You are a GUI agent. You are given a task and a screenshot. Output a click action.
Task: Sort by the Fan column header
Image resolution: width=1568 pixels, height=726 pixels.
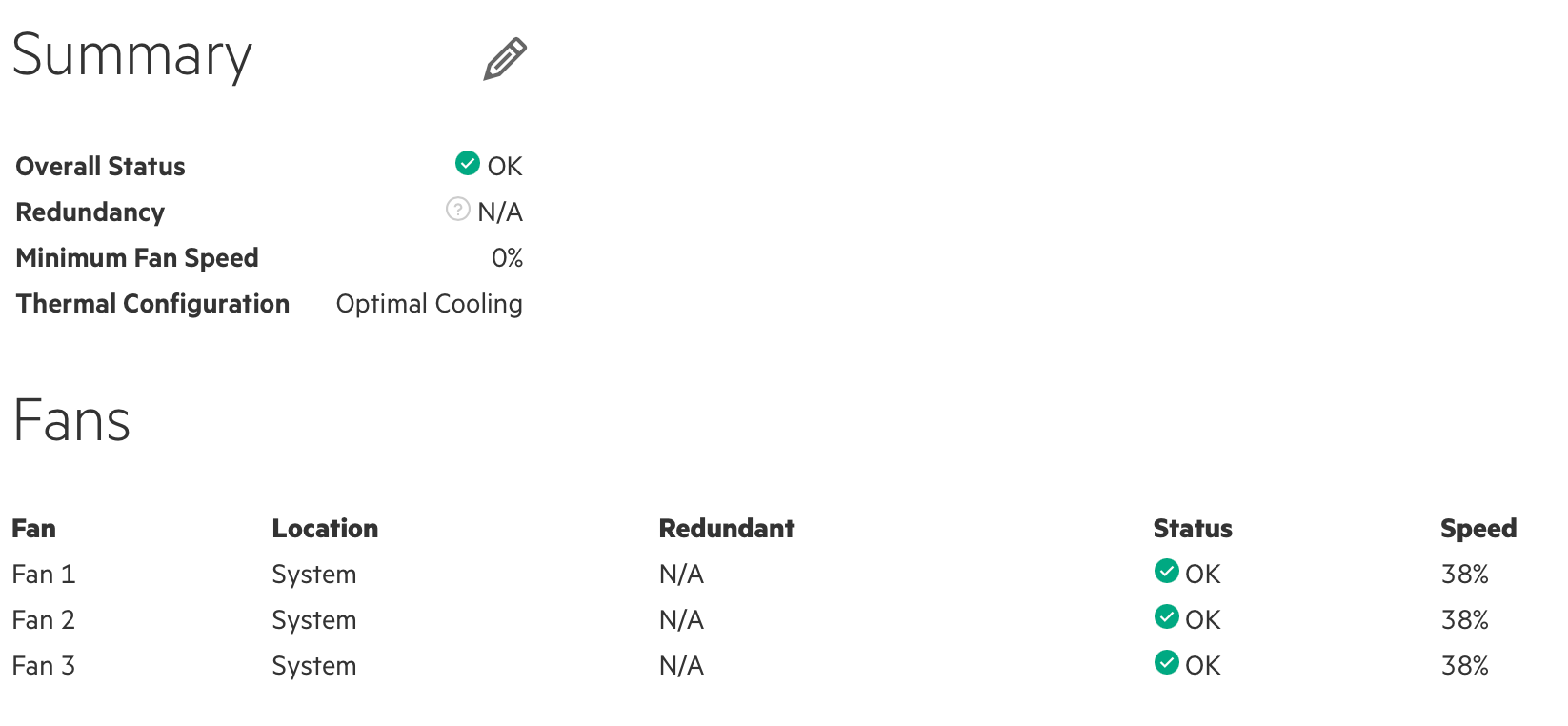(34, 529)
